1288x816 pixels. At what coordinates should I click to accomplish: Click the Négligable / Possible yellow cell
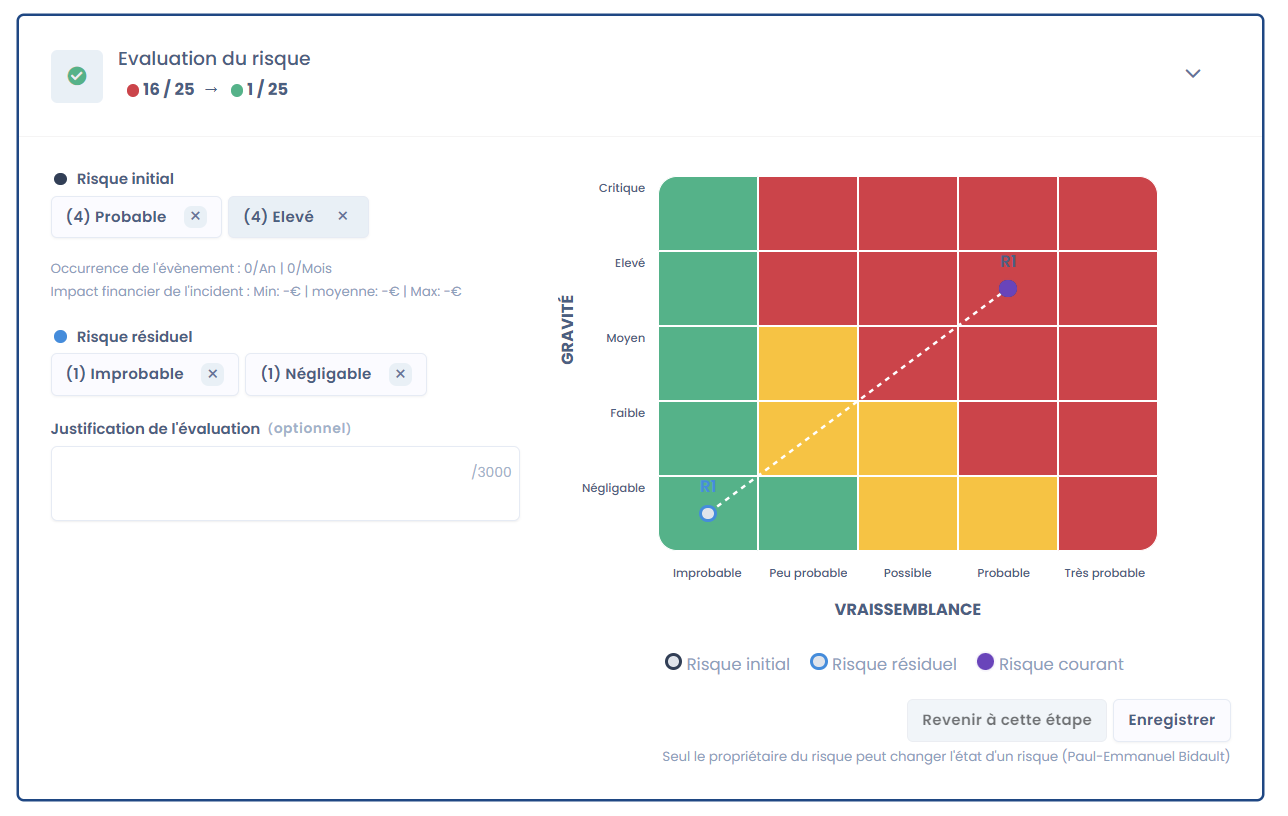908,513
